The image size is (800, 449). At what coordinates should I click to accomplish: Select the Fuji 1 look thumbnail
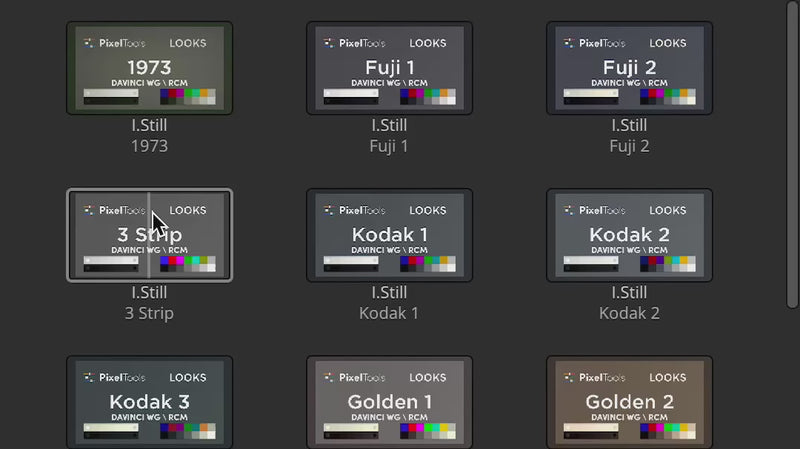tap(389, 68)
